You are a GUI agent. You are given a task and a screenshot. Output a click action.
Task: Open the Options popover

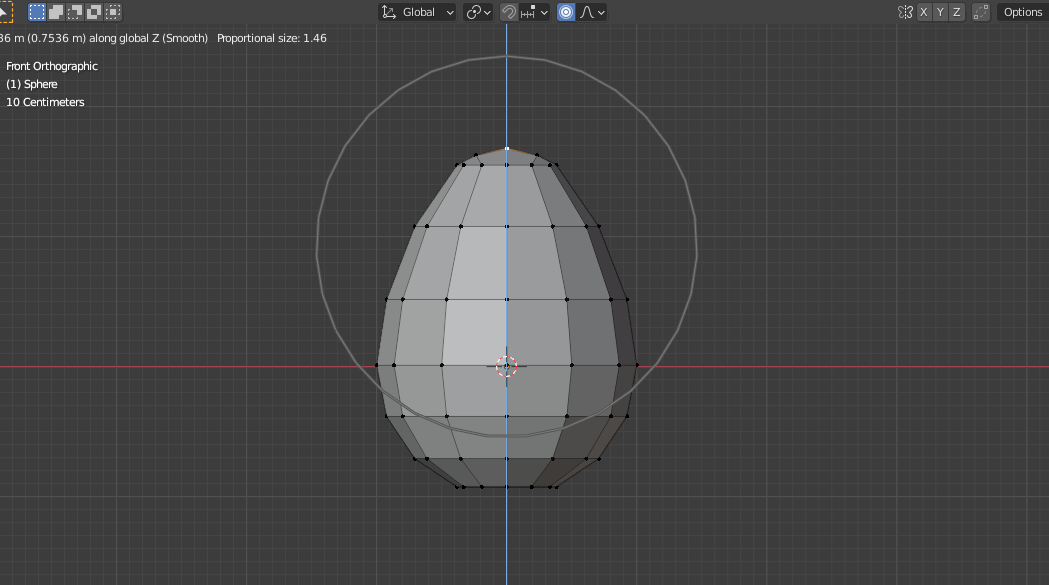(x=1022, y=12)
